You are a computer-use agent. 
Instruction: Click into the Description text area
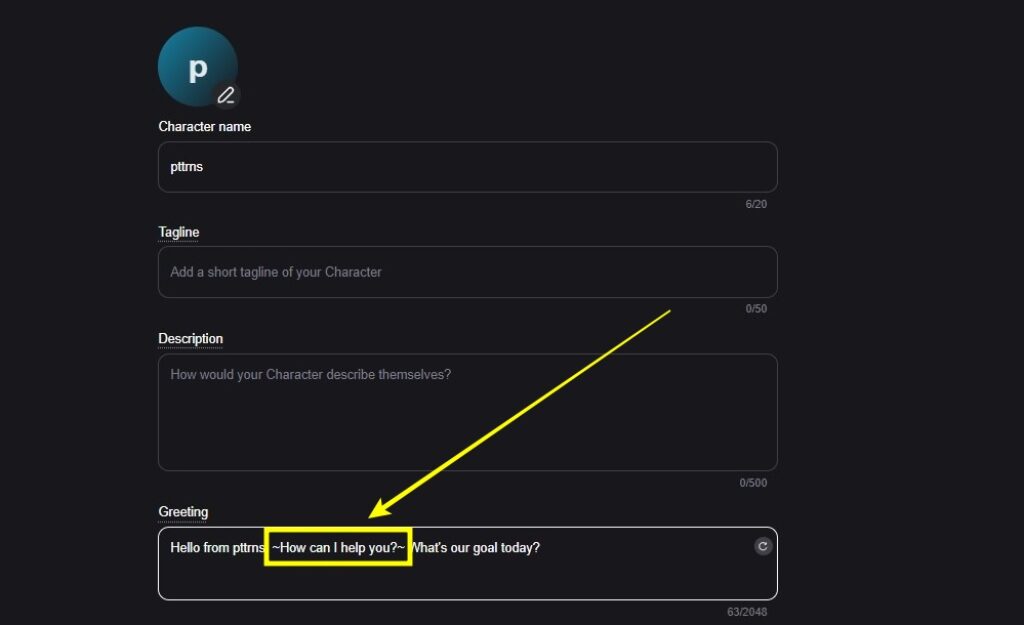coord(468,412)
